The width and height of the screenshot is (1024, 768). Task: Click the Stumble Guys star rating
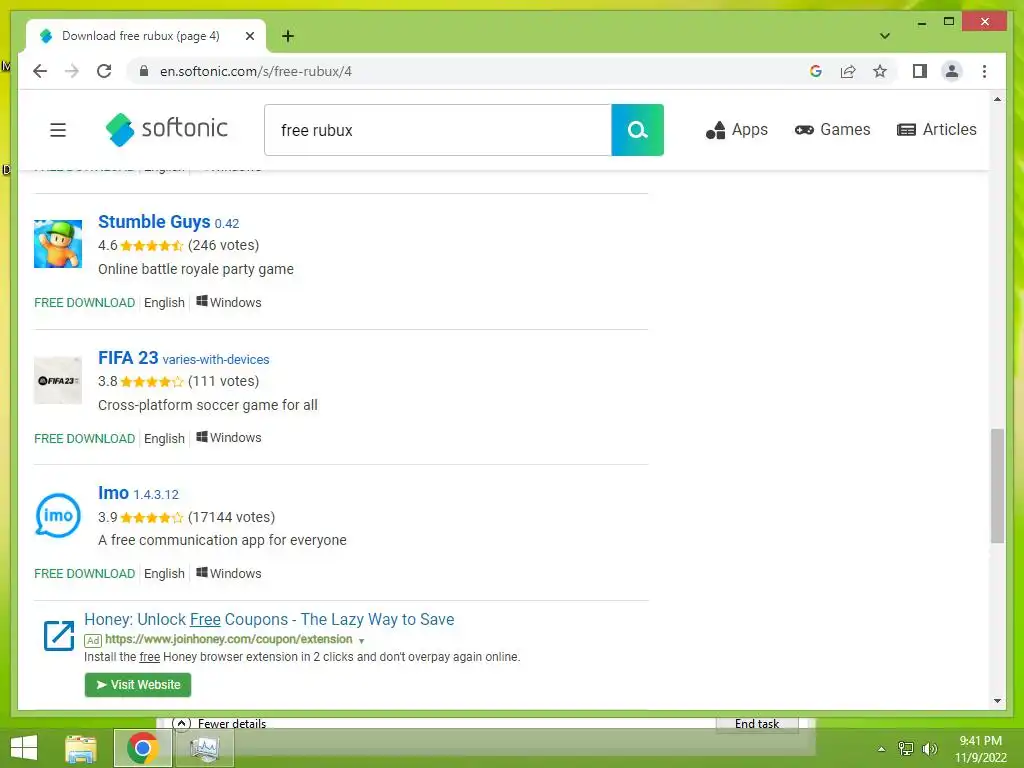[x=152, y=246]
